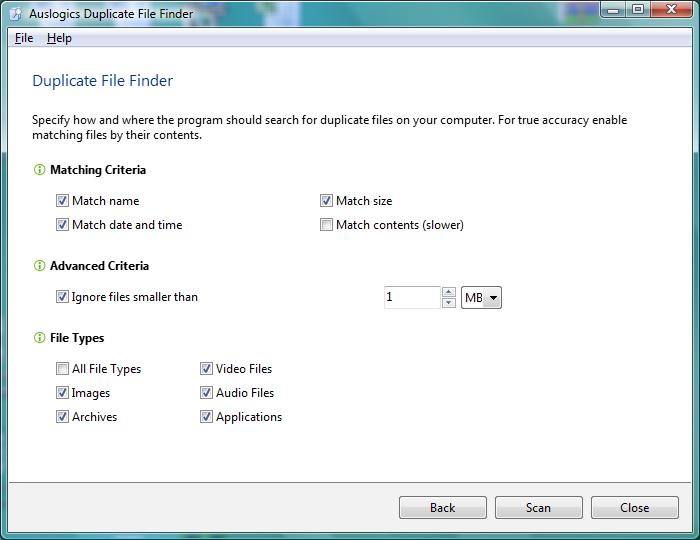Toggle Ignore files smaller than checkbox

(x=63, y=297)
